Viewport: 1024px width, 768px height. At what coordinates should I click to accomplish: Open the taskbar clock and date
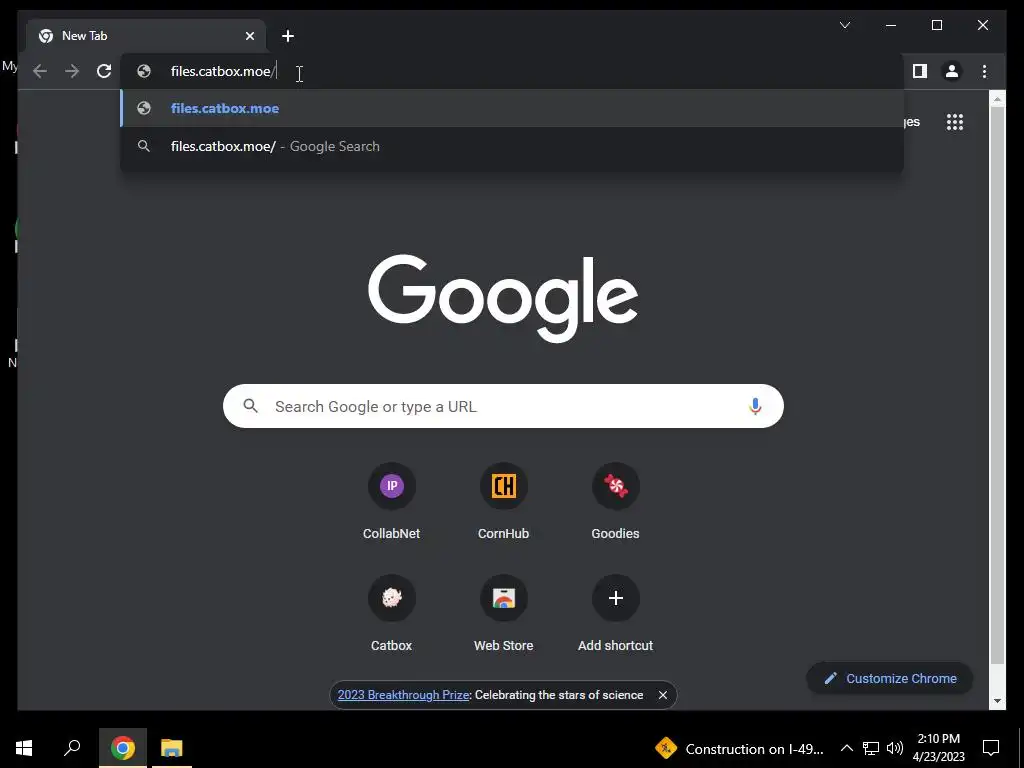[x=938, y=748]
